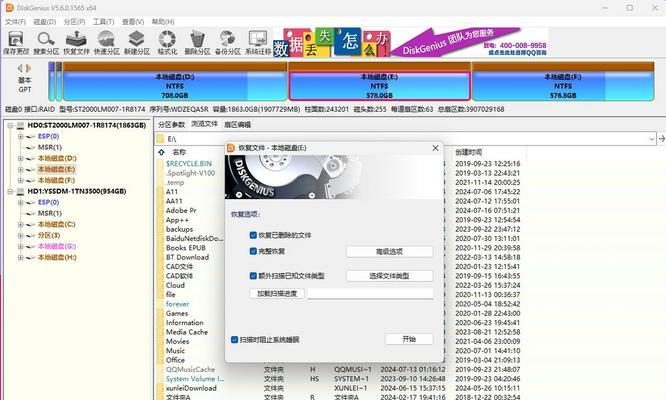Expand 本地磁盘(C:) tree node
666x400 pixels.
pyautogui.click(x=20, y=224)
